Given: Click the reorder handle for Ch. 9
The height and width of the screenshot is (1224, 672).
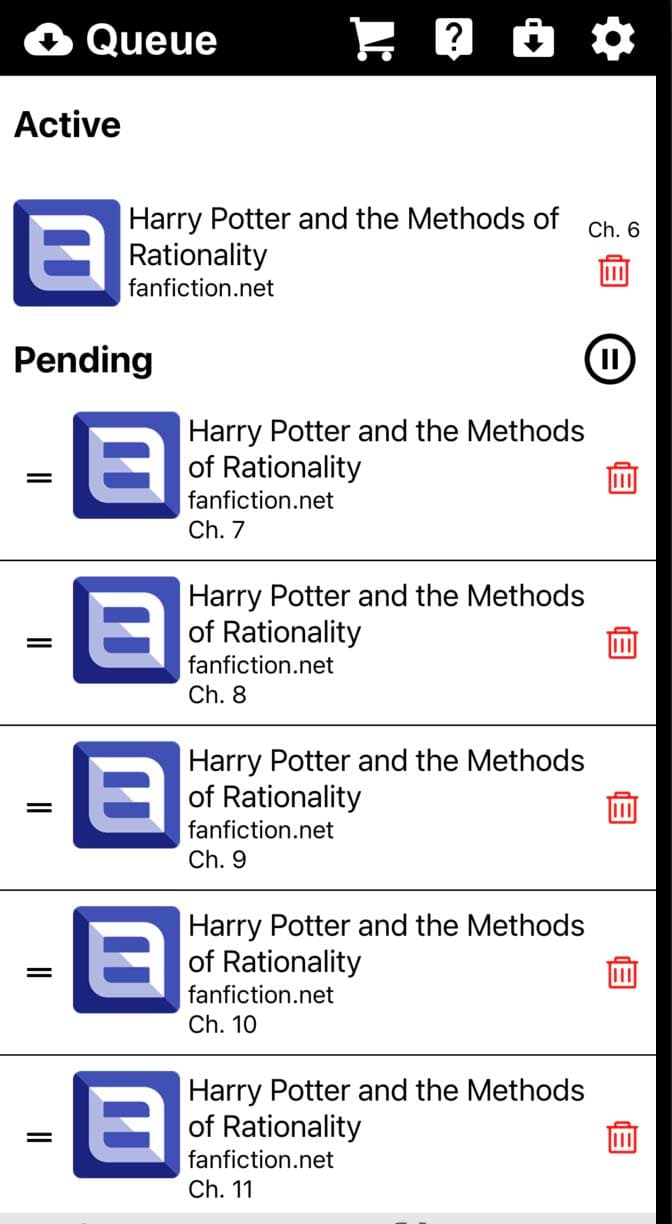Looking at the screenshot, I should [39, 808].
